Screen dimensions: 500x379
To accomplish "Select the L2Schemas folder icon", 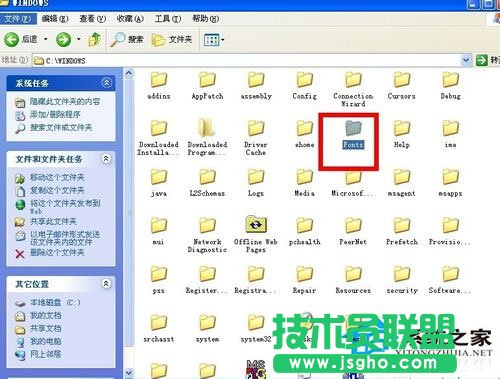I will click(x=207, y=177).
